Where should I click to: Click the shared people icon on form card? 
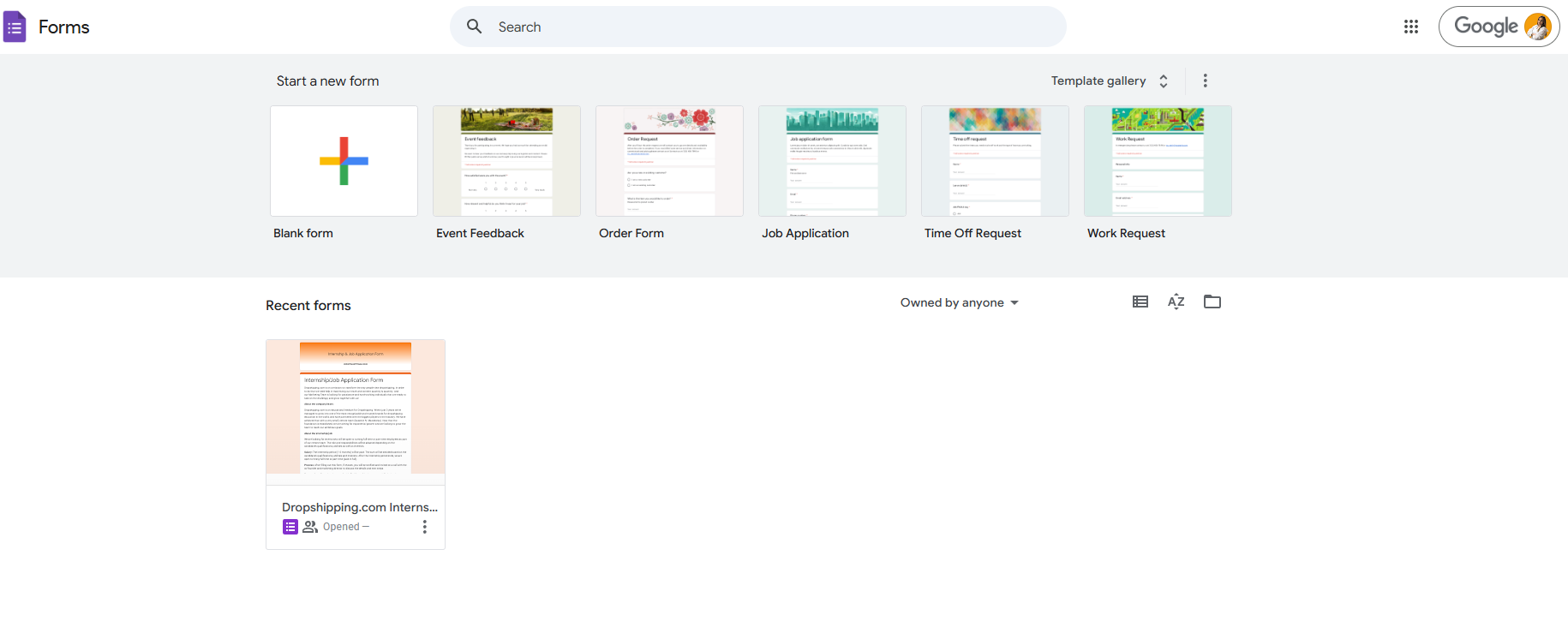tap(310, 527)
